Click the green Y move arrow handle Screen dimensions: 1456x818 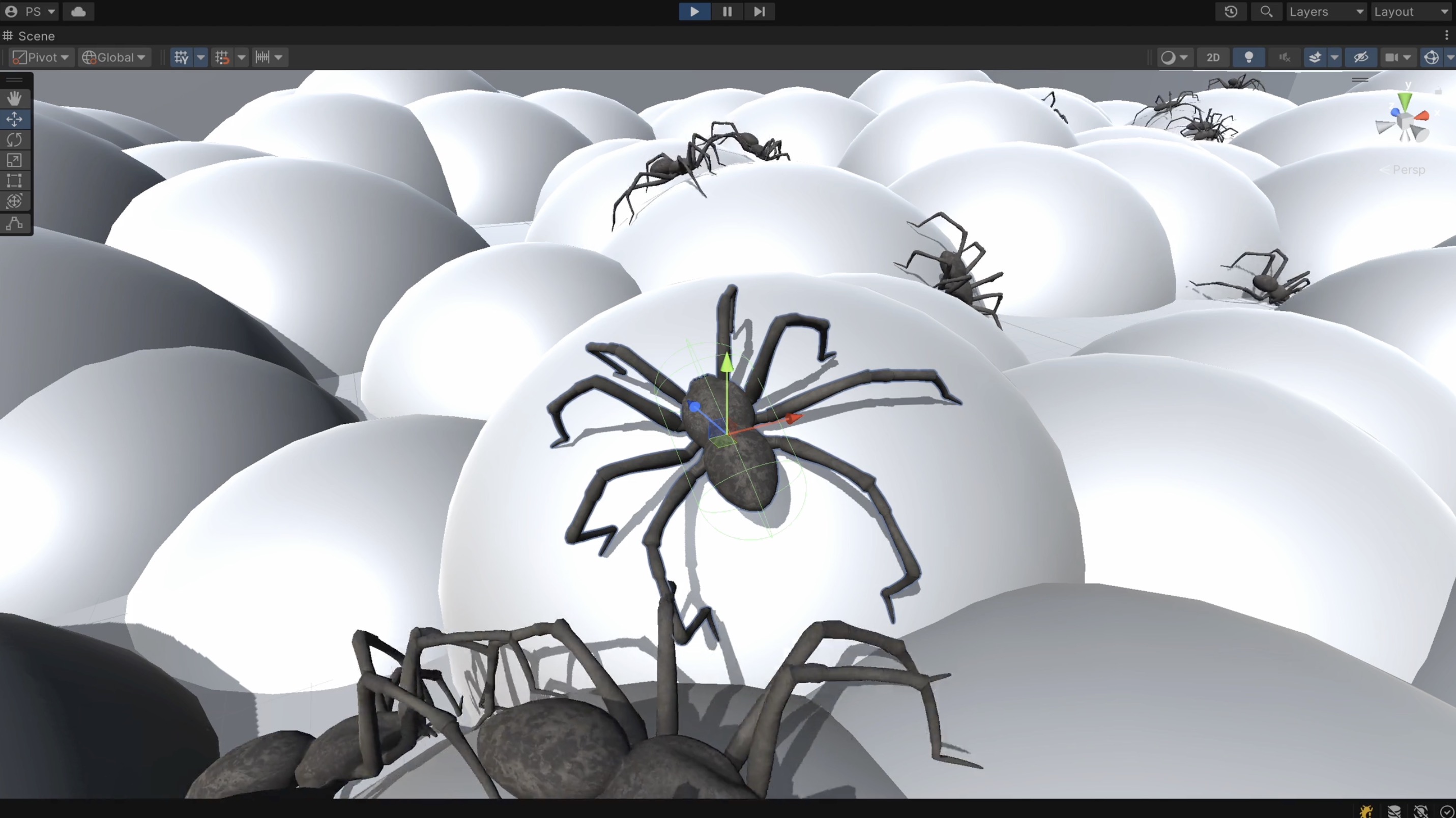point(726,362)
